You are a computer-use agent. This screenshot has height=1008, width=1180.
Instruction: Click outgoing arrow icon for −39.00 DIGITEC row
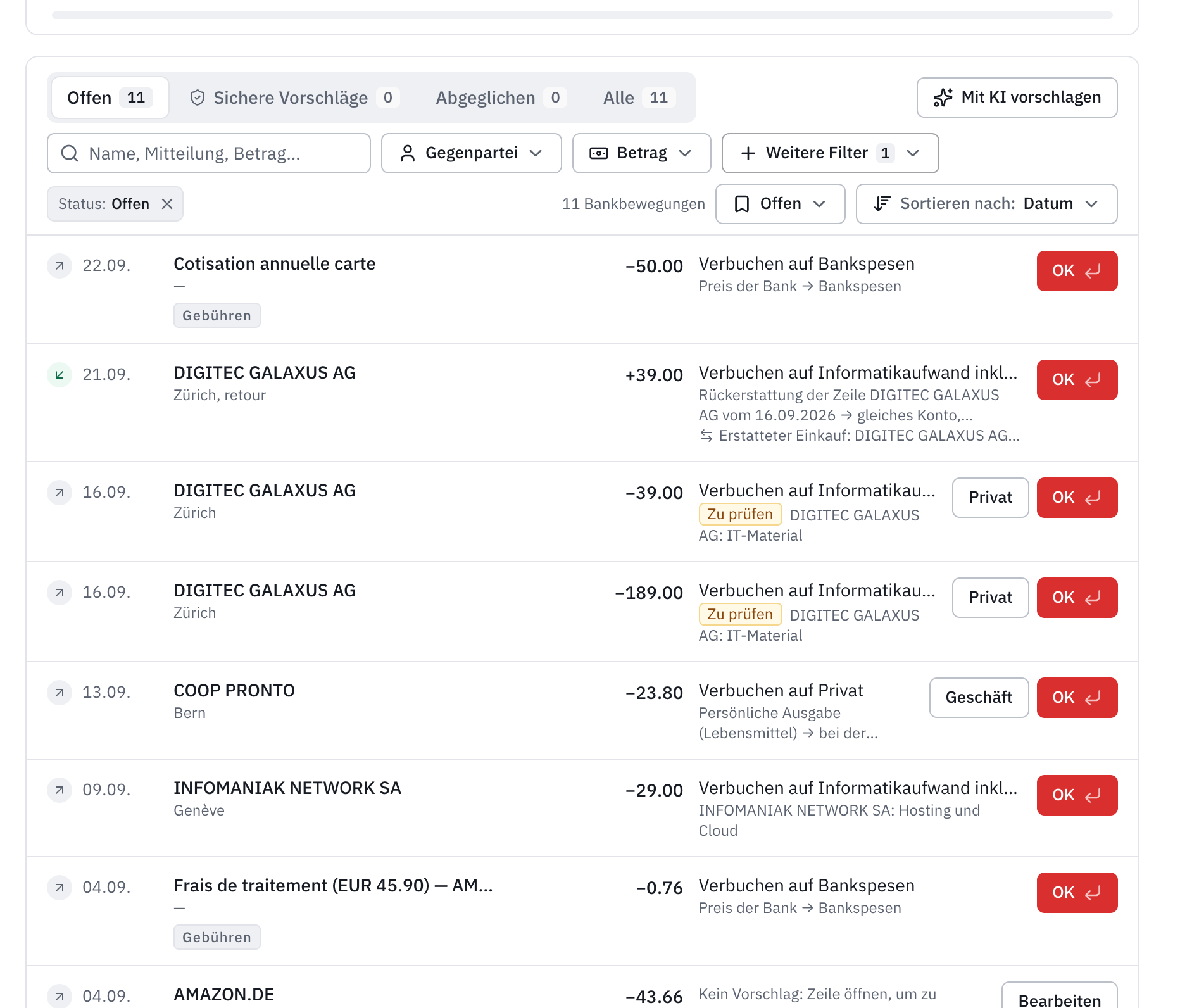pyautogui.click(x=60, y=493)
